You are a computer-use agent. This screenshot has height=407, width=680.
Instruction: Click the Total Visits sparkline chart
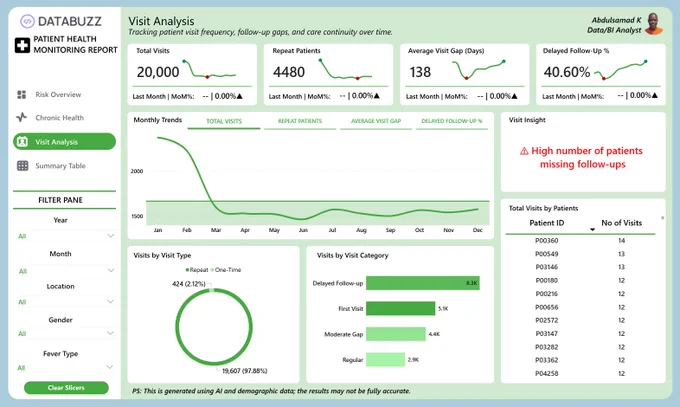210,69
